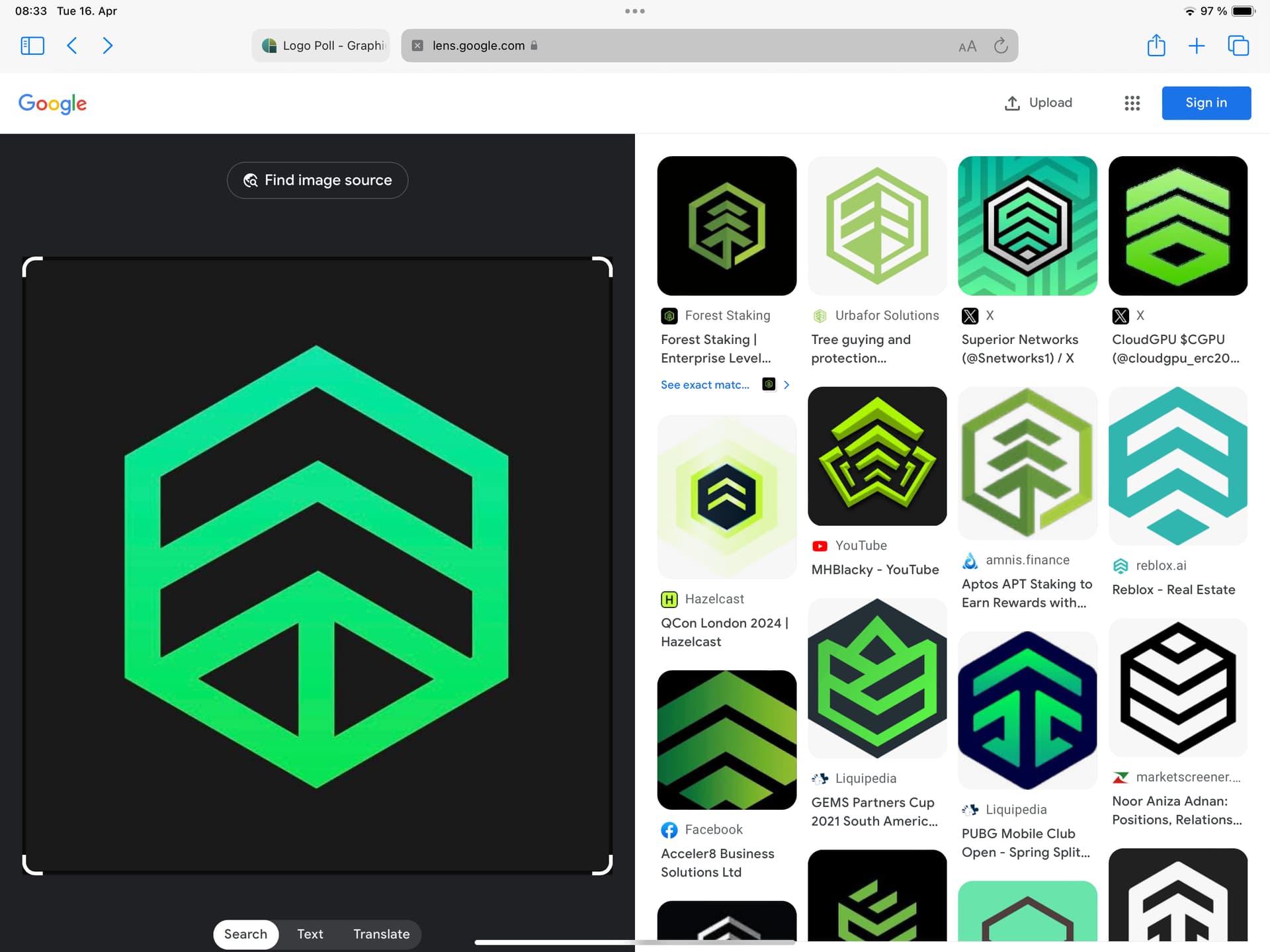Click the reblox.ai source favicon
1270x952 pixels.
pos(1120,566)
